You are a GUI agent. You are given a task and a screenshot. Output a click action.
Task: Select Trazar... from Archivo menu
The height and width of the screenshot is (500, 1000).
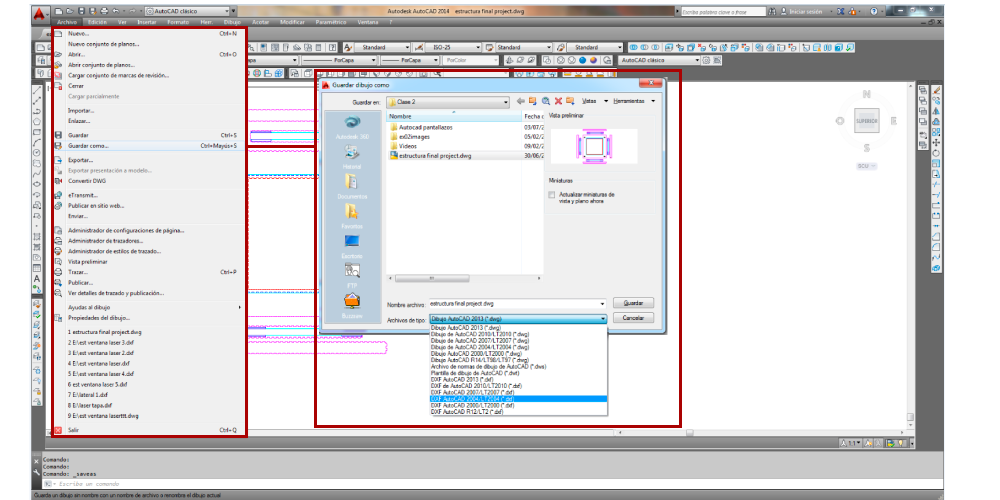(x=147, y=272)
